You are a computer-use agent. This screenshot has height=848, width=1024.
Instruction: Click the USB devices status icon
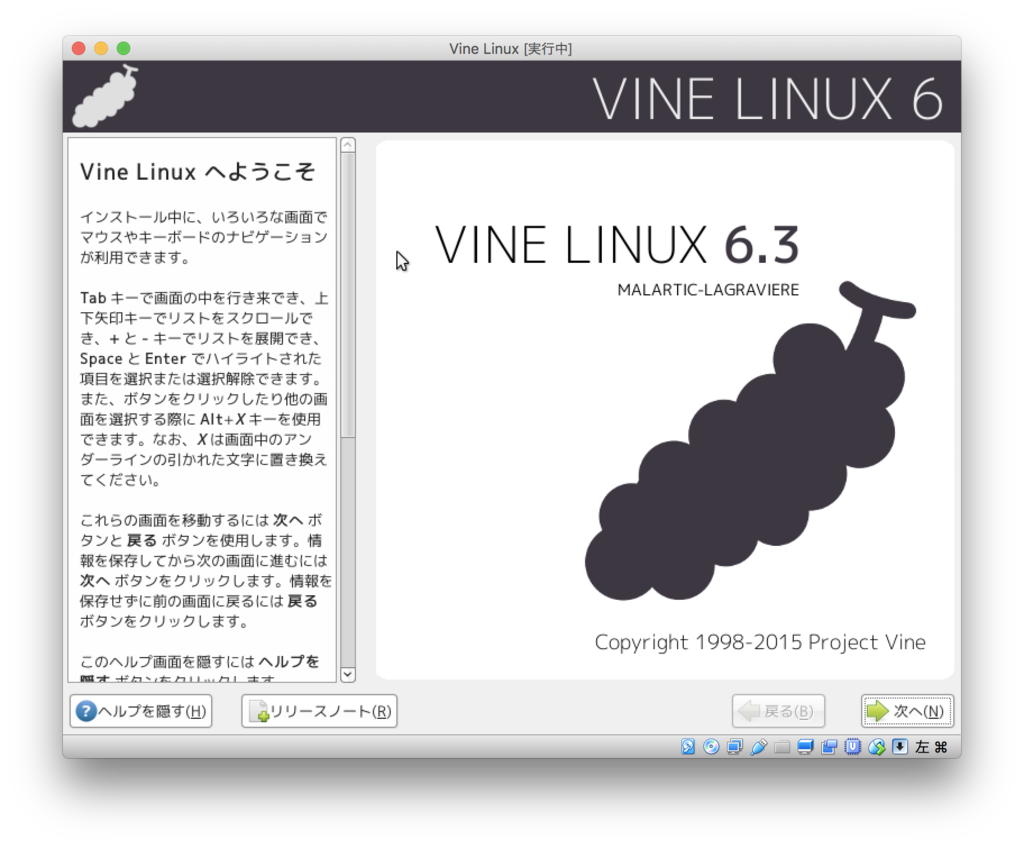tap(758, 747)
